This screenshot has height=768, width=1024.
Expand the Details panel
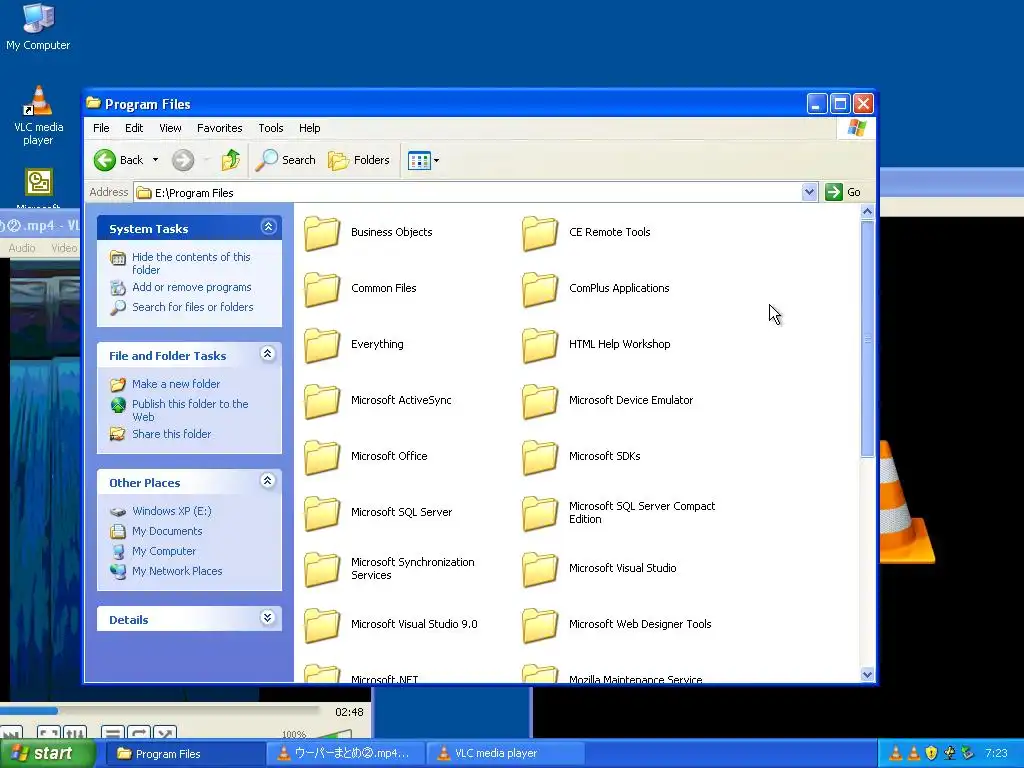[268, 618]
